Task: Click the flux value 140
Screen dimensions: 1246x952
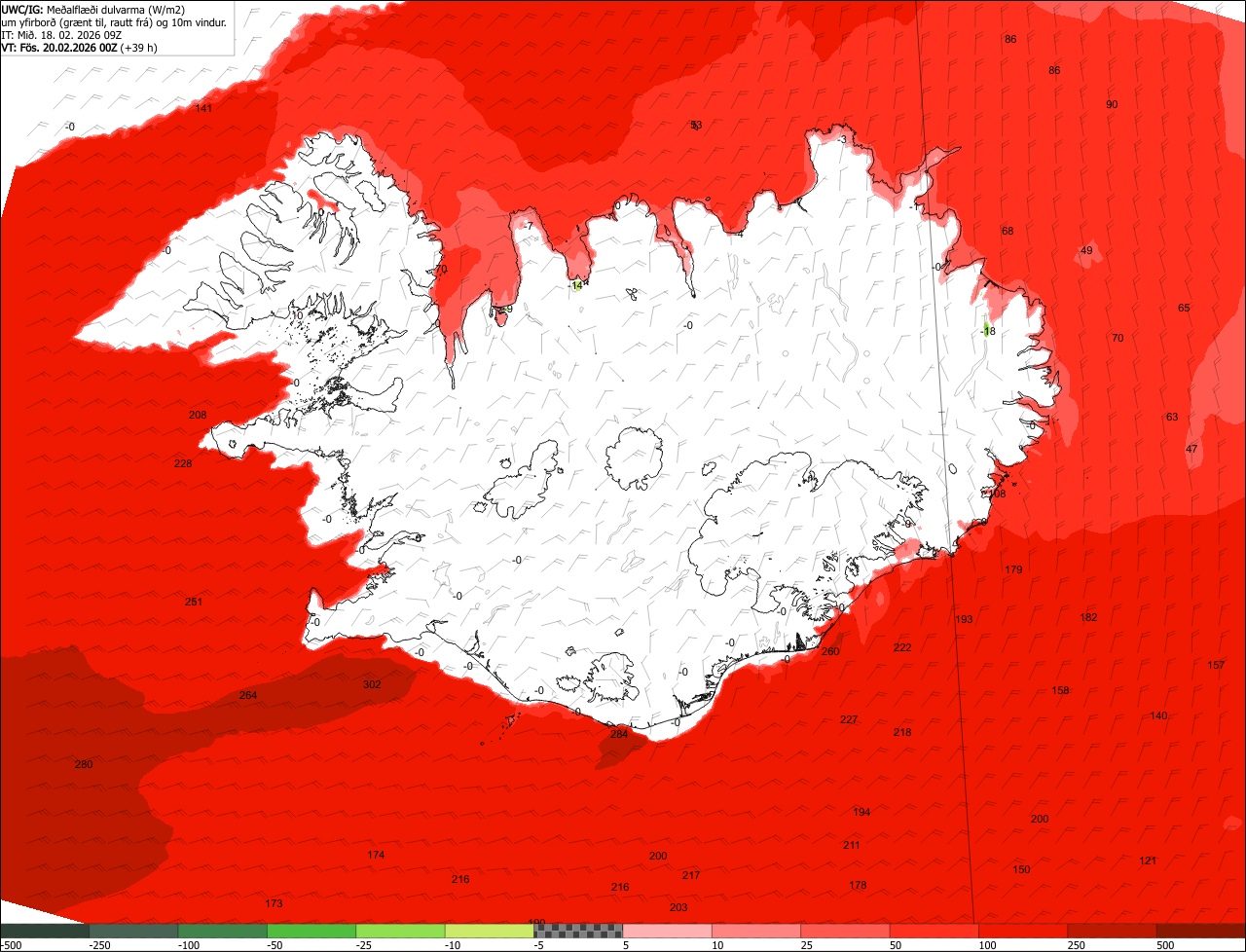Action: pyautogui.click(x=1158, y=715)
